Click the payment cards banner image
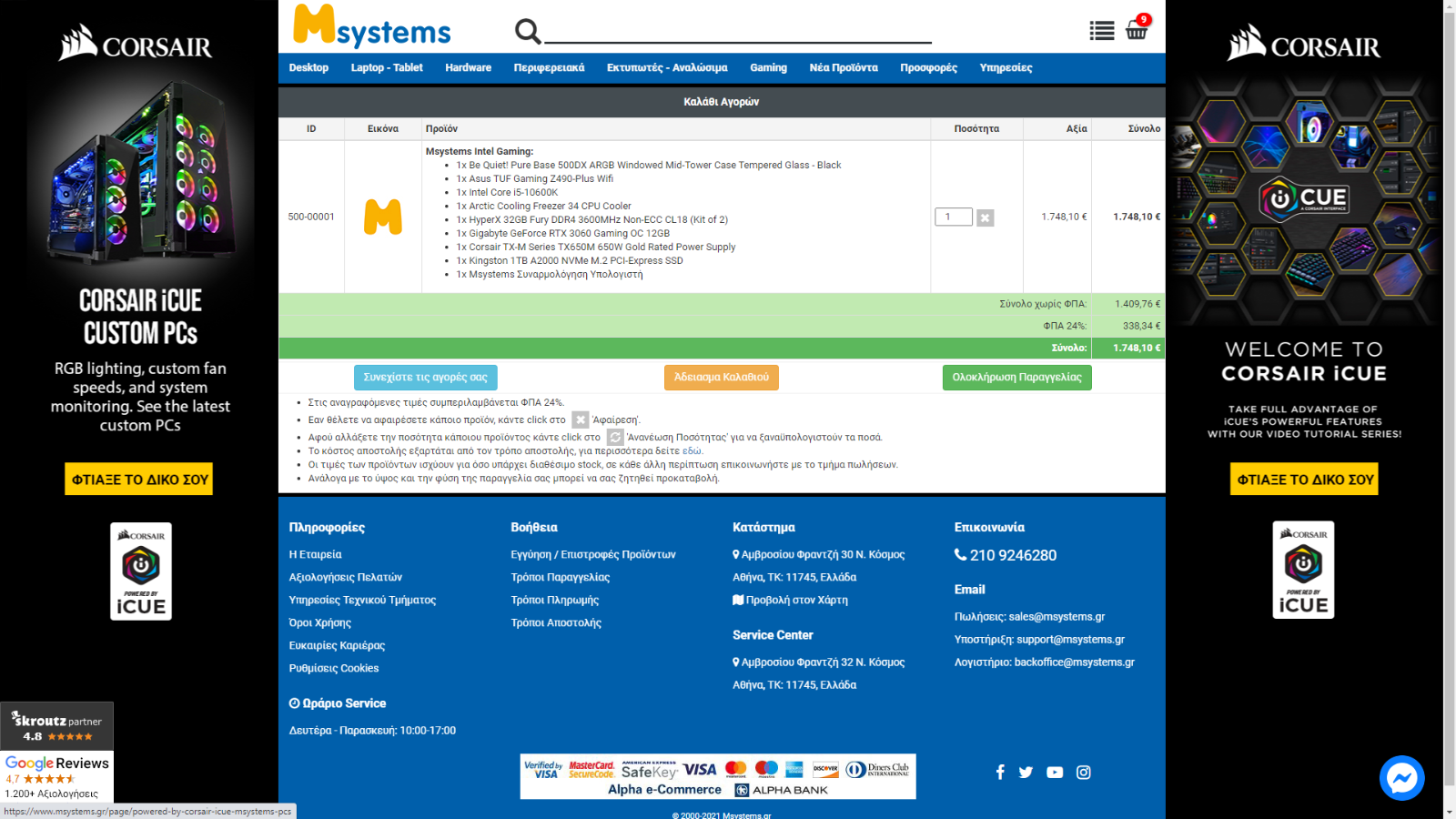Viewport: 1456px width, 819px height. coord(718,776)
